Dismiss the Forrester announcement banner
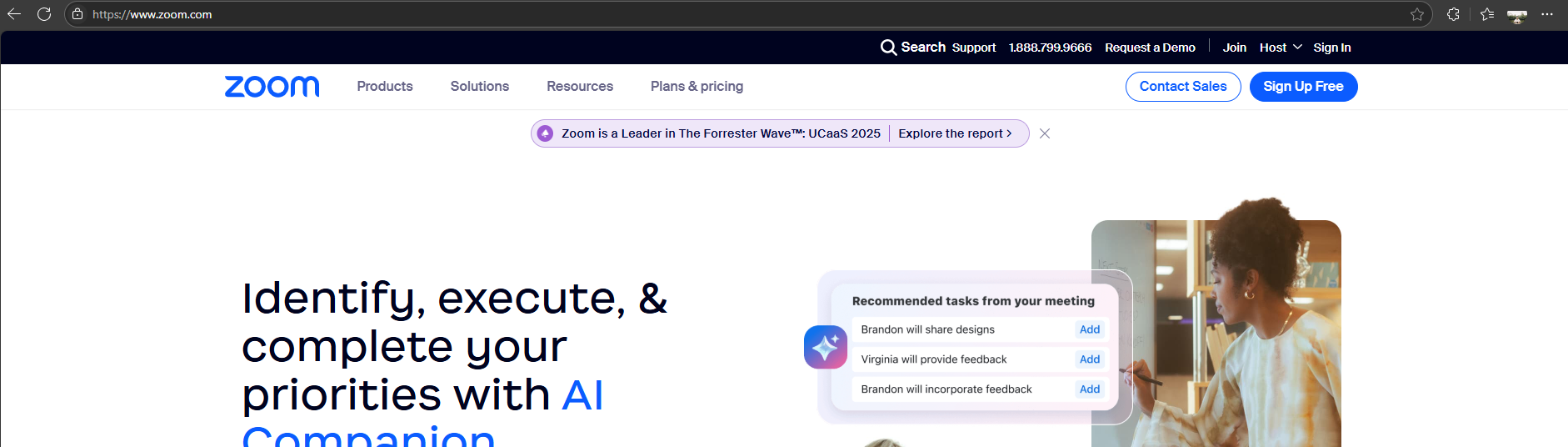1568x447 pixels. point(1045,133)
